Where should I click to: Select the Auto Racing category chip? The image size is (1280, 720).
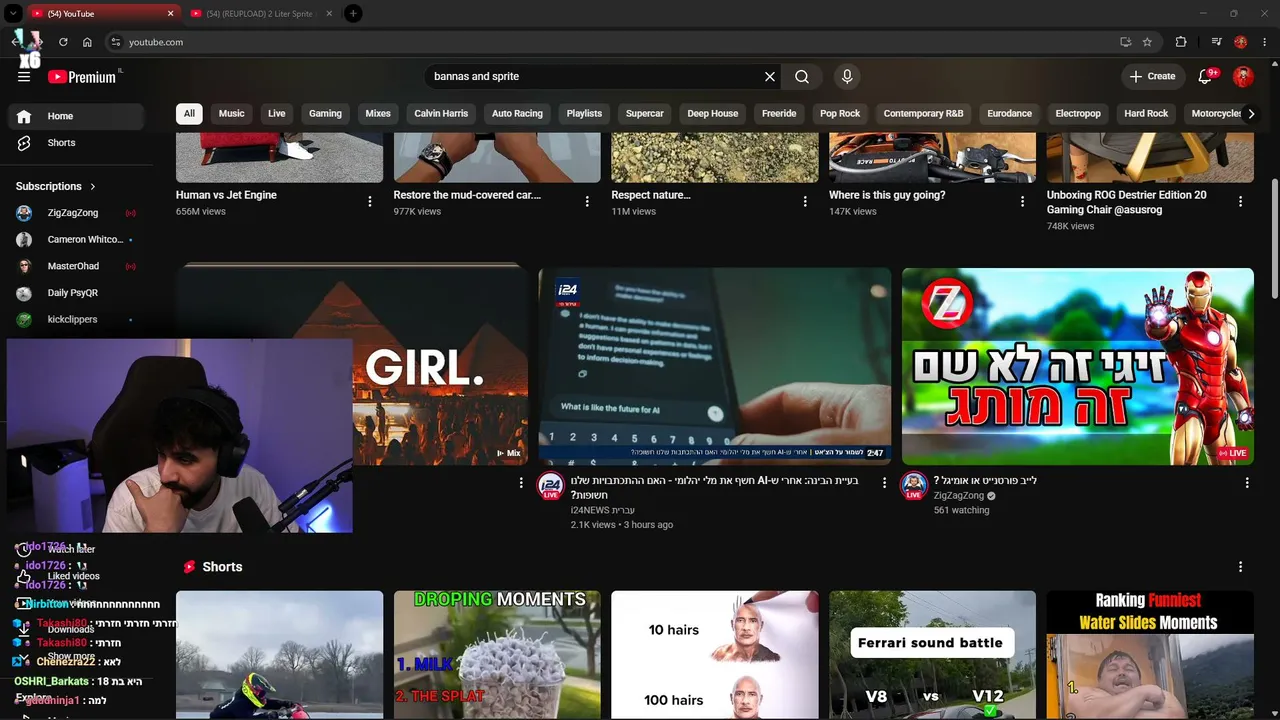point(517,114)
